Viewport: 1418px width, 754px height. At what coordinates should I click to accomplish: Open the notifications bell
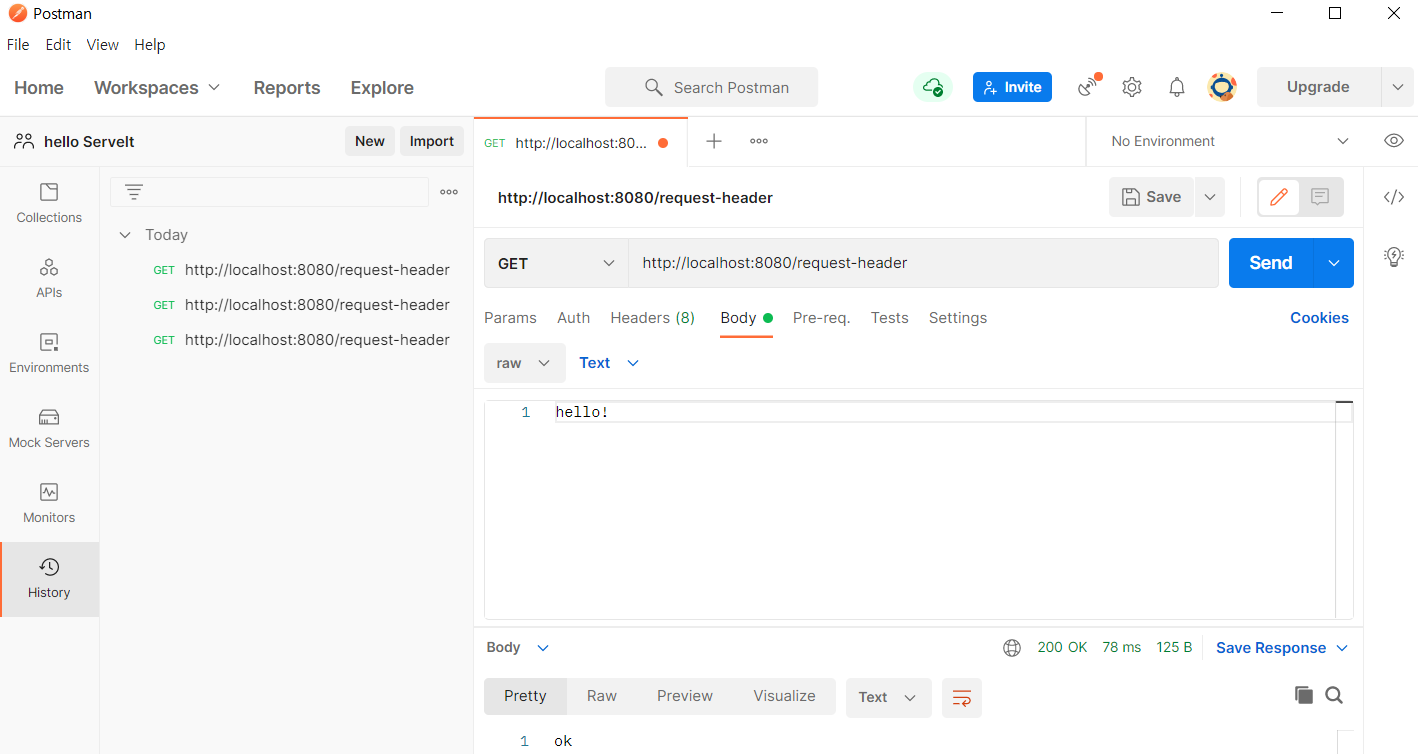click(x=1177, y=87)
